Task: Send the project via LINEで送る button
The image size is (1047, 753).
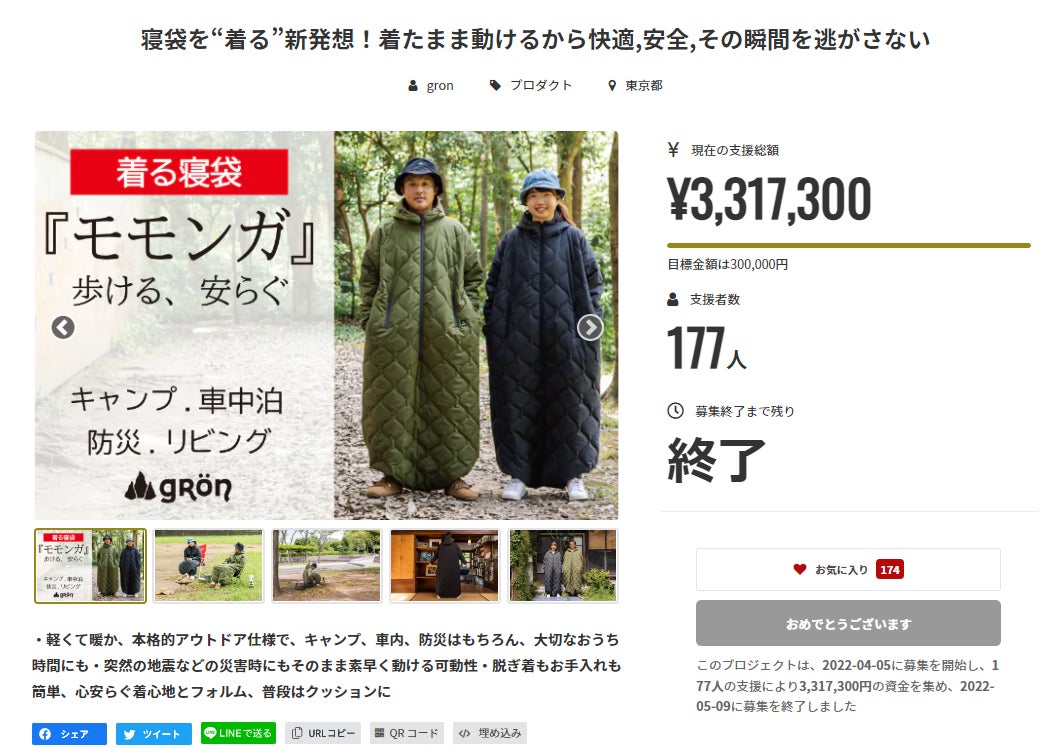Action: [238, 733]
